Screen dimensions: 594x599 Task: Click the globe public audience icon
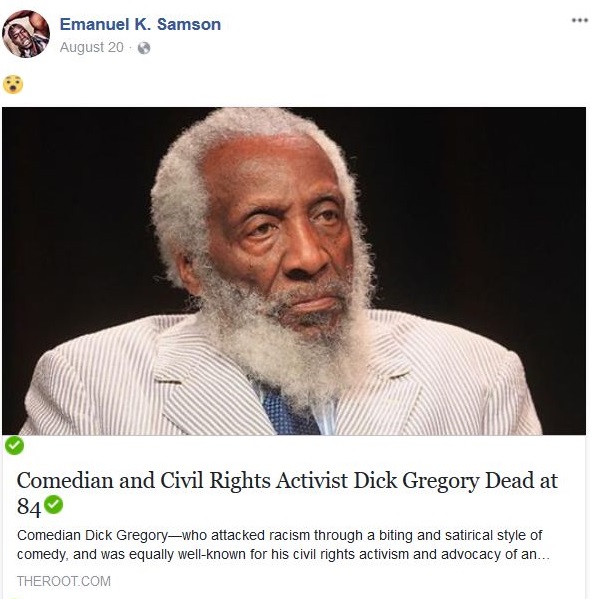pos(144,48)
